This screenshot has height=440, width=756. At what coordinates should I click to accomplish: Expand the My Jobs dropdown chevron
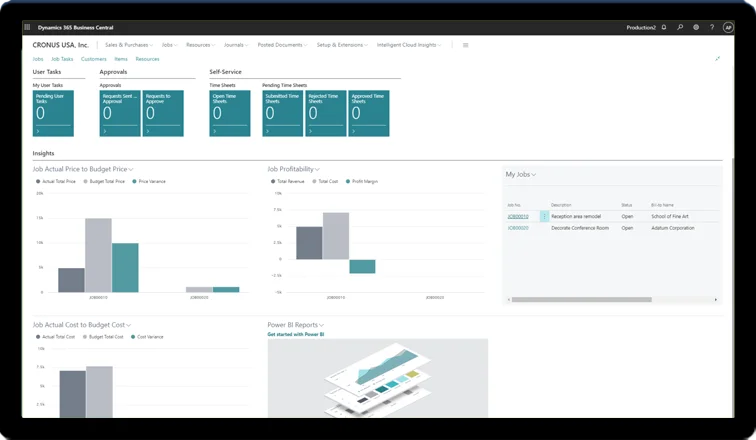click(x=534, y=175)
